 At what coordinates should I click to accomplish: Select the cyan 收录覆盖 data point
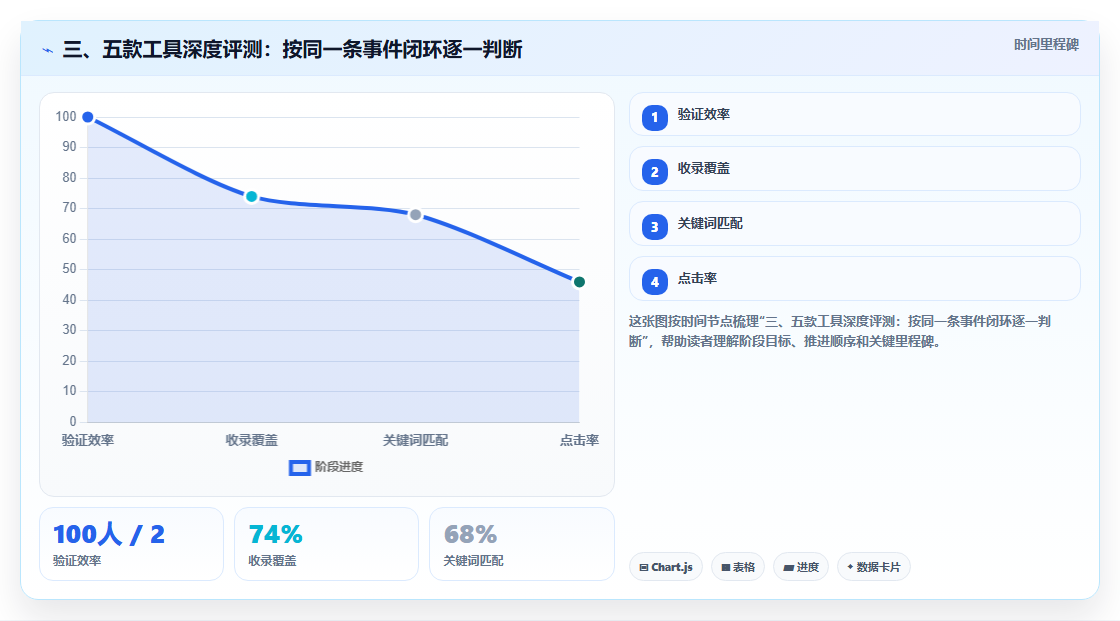tap(251, 197)
